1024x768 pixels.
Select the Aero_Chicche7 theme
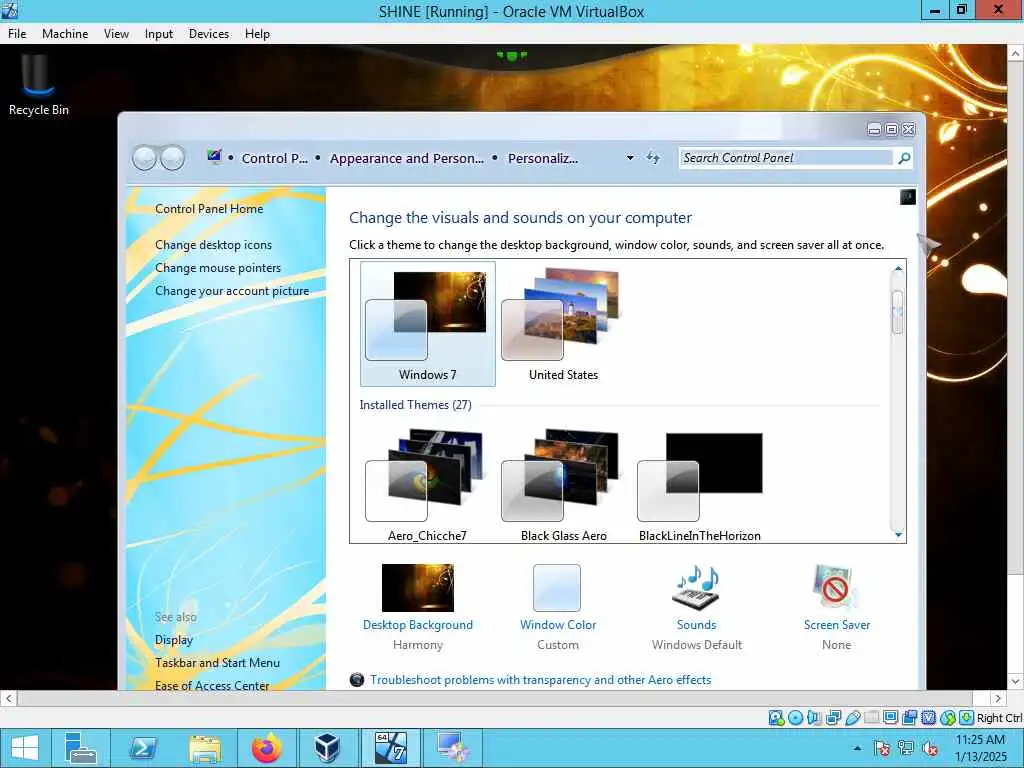pyautogui.click(x=427, y=485)
